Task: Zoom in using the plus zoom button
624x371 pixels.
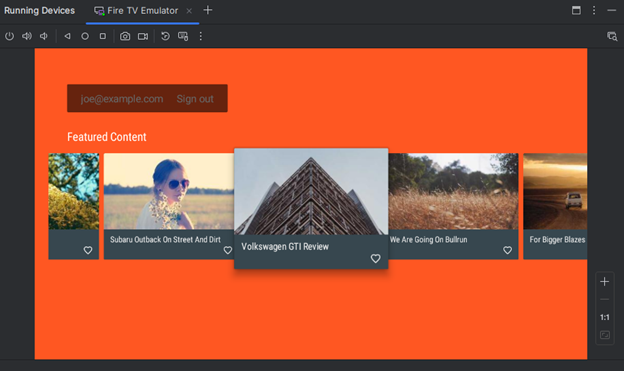Action: tap(604, 282)
